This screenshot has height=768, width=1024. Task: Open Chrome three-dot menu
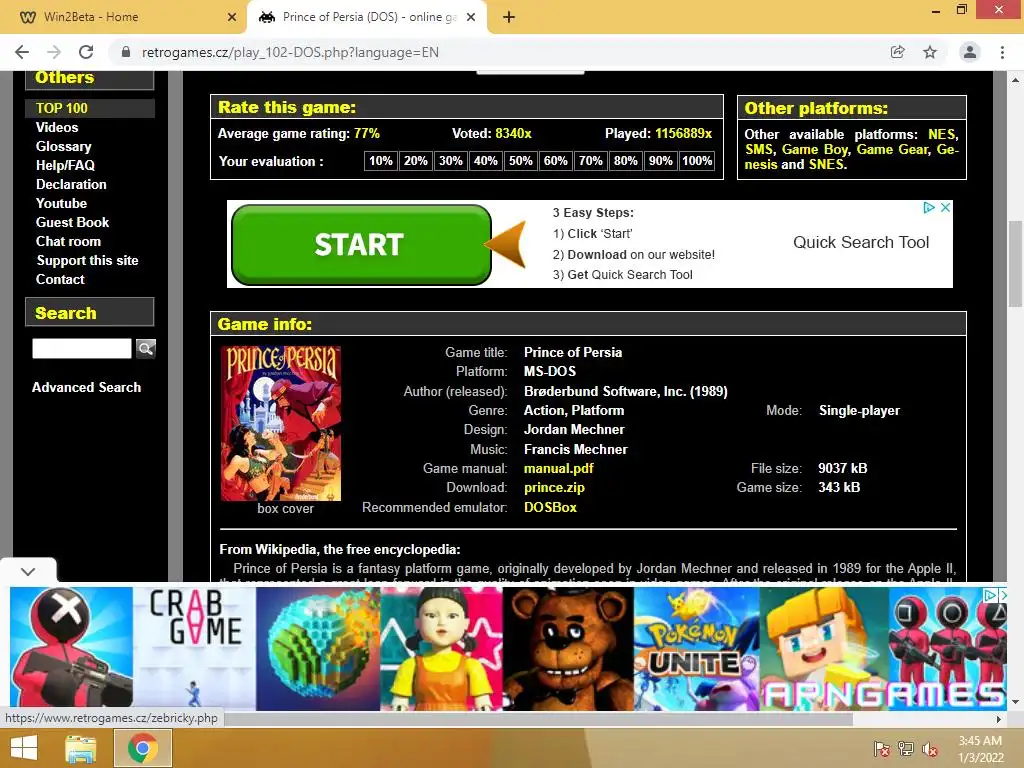coord(1002,52)
